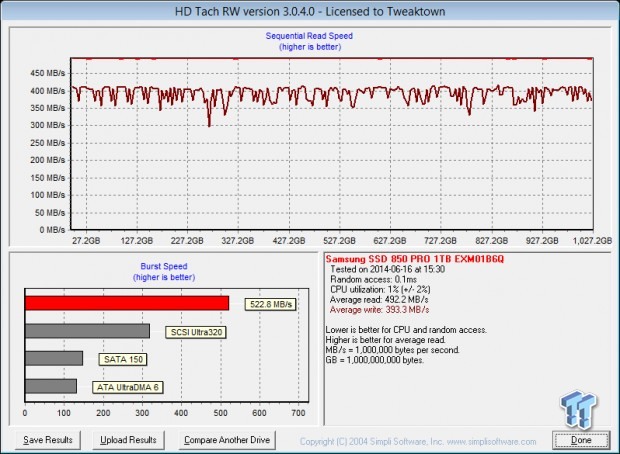Click the Average read 492.2 MB/s line
Screen dimensions: 620x454
tap(379, 299)
